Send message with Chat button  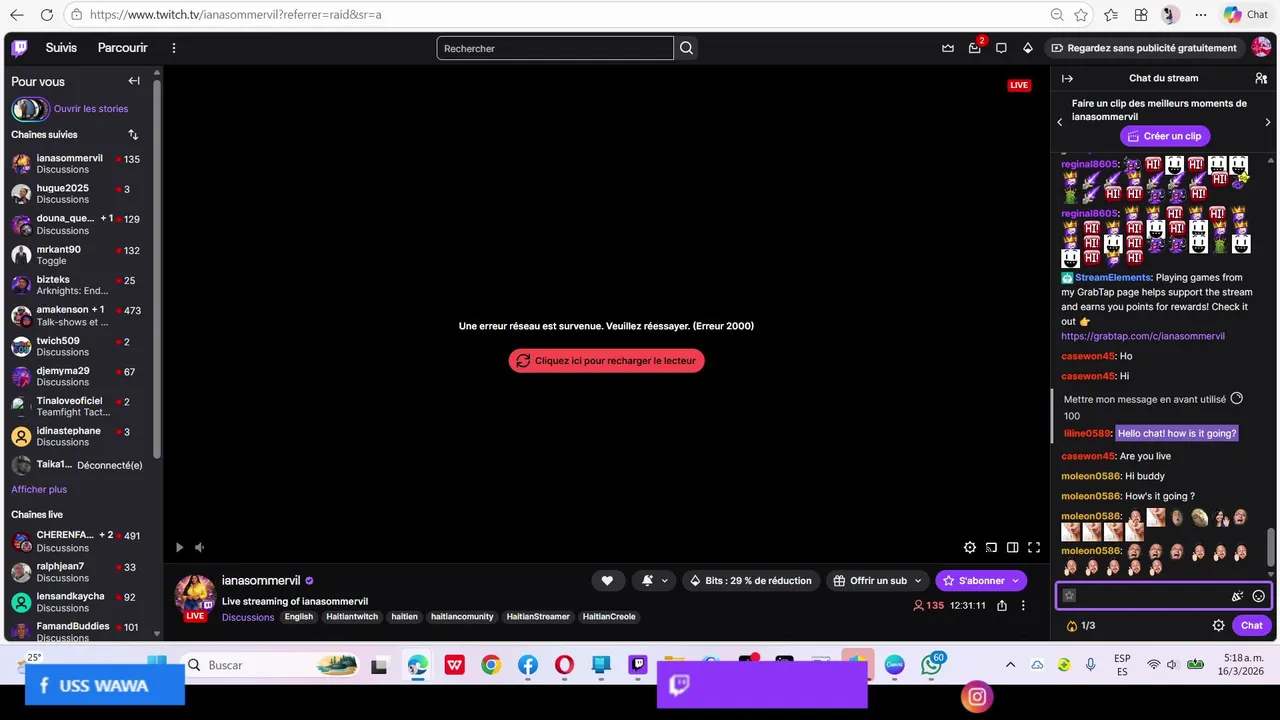point(1252,625)
